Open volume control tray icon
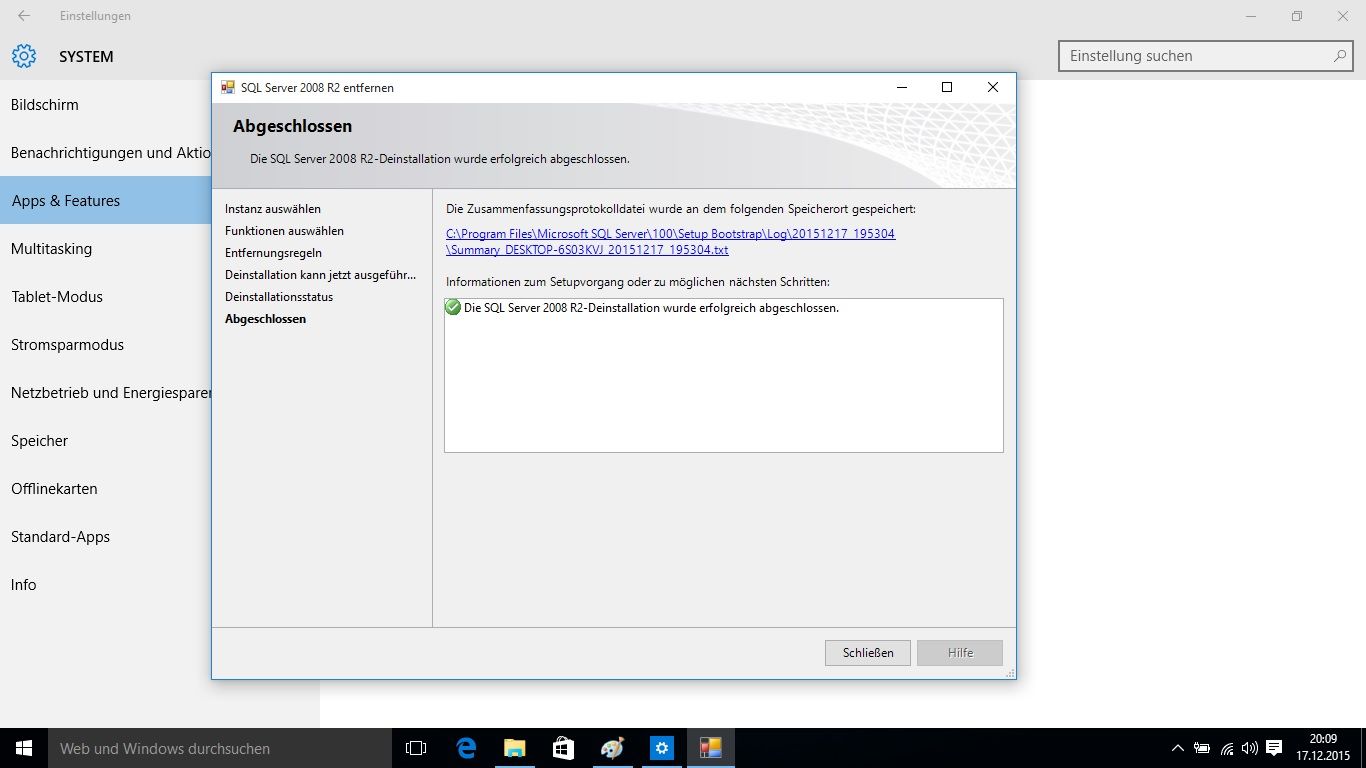The width and height of the screenshot is (1366, 768). (x=1250, y=748)
